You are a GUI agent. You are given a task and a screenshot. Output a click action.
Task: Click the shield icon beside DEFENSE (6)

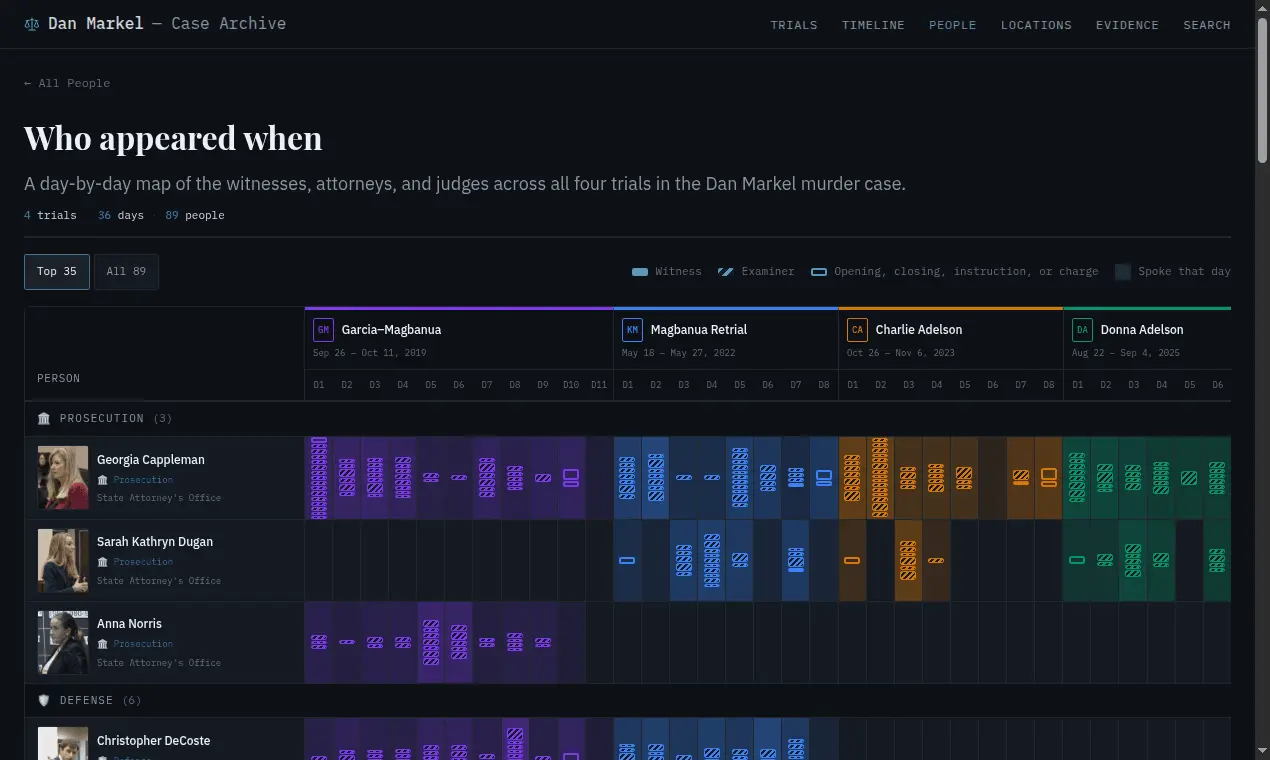tap(44, 700)
